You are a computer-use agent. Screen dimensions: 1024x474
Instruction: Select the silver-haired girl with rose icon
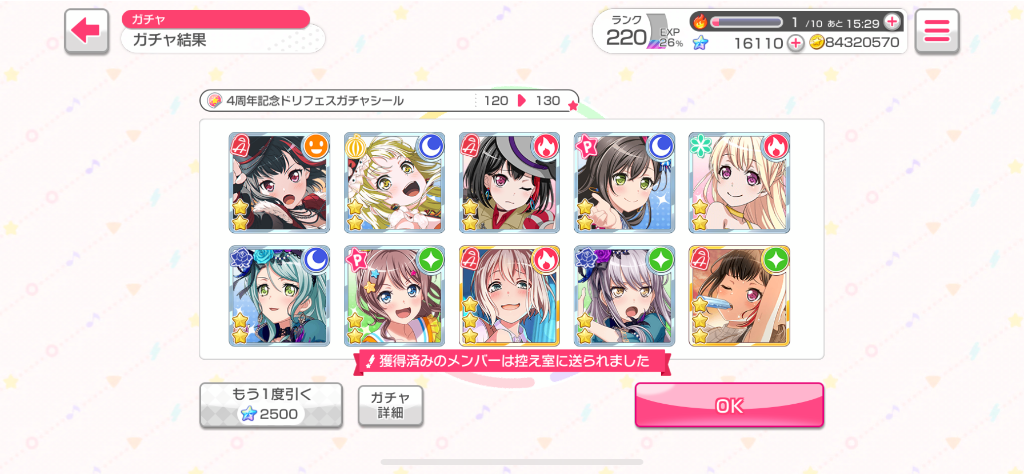(x=624, y=296)
